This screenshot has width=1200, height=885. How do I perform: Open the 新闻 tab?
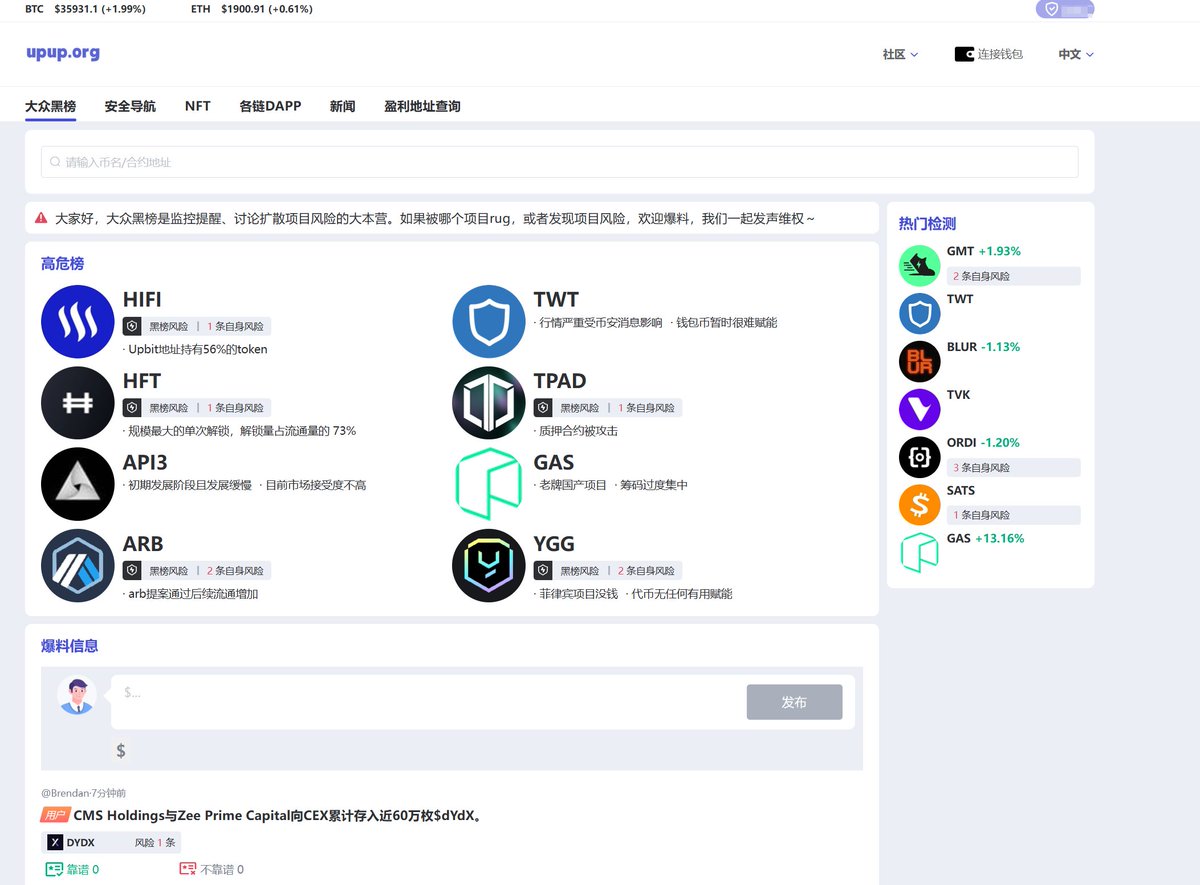point(342,106)
